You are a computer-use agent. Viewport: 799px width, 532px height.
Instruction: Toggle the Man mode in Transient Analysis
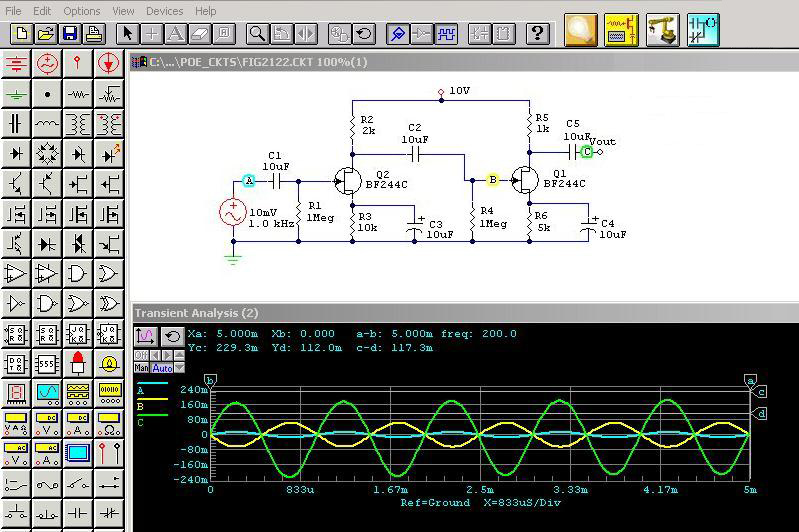(141, 368)
